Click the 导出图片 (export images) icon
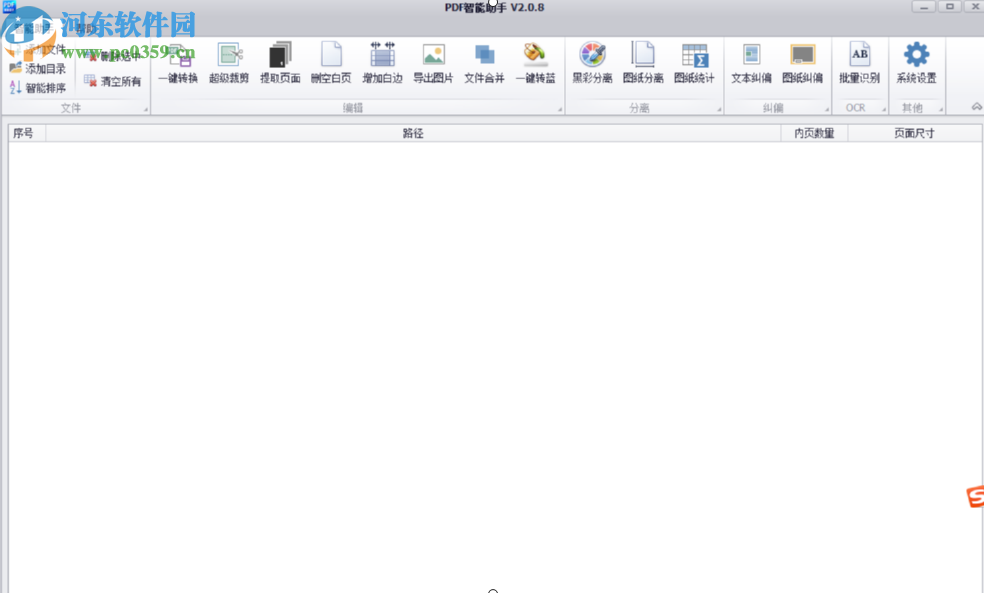Image resolution: width=984 pixels, height=593 pixels. [x=433, y=62]
